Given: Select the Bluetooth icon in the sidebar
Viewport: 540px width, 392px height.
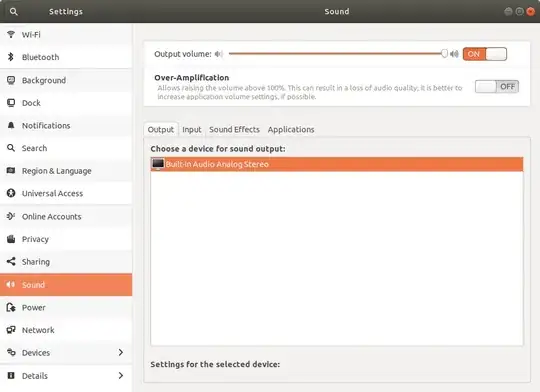Looking at the screenshot, I should coord(11,57).
